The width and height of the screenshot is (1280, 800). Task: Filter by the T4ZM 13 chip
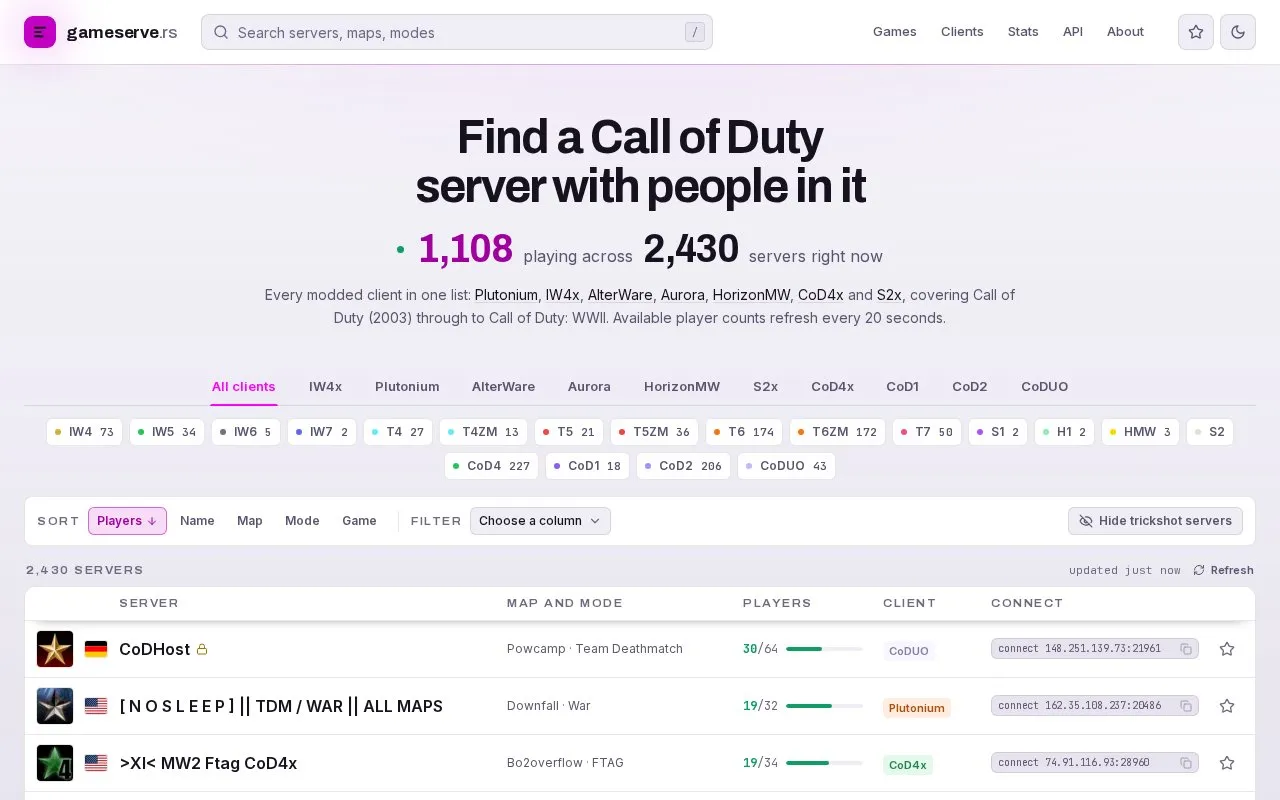click(483, 432)
